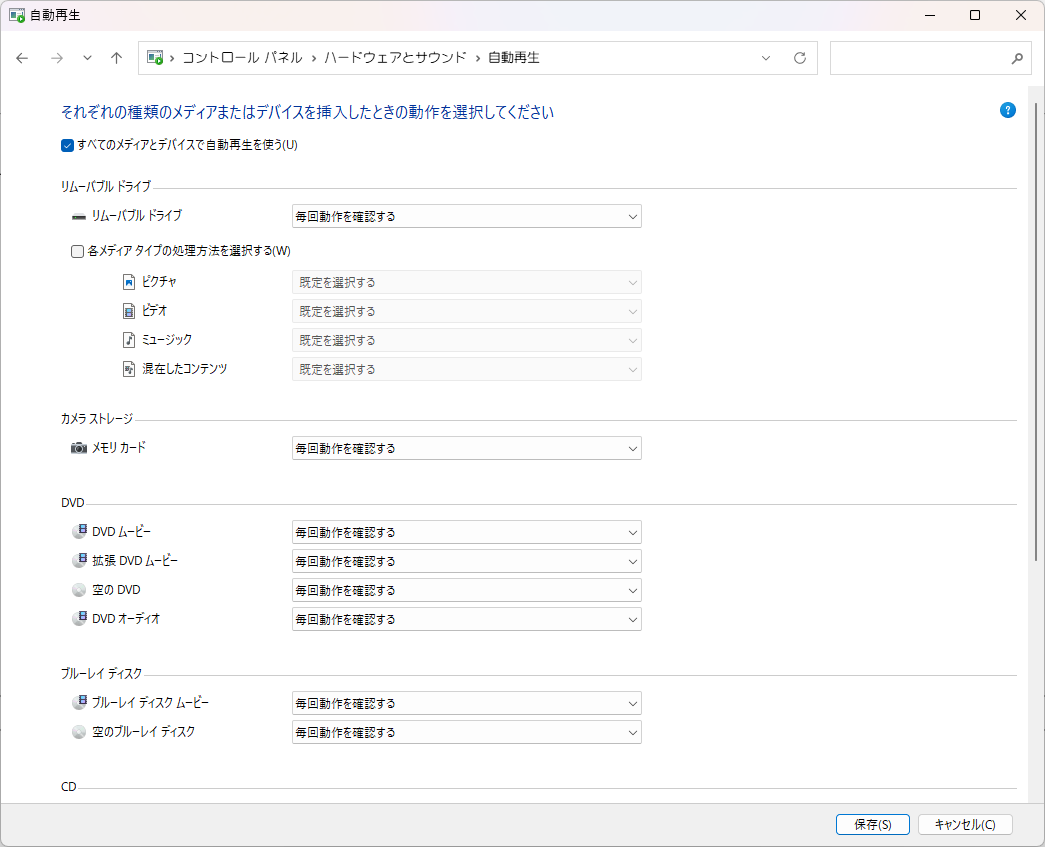Screen dimensions: 1045x847
Task: Click the キャンセル(C) button
Action: pos(965,825)
